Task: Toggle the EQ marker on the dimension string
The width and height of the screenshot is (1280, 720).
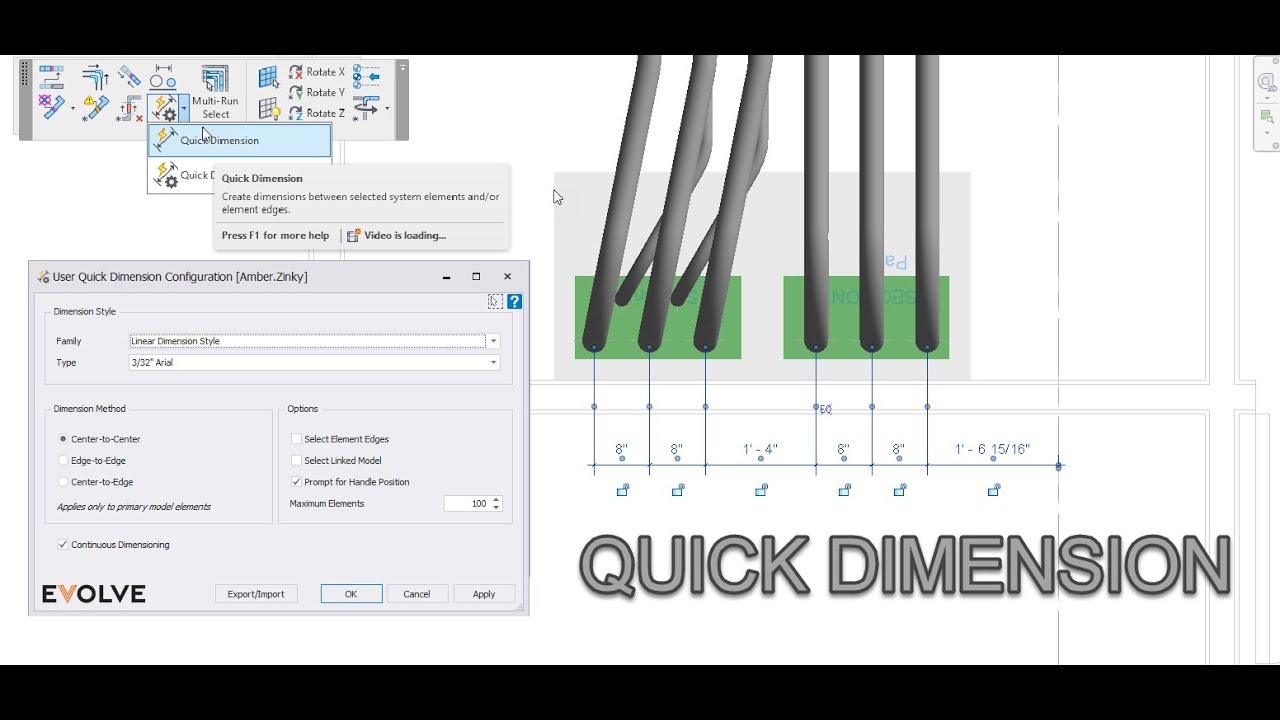Action: click(825, 410)
